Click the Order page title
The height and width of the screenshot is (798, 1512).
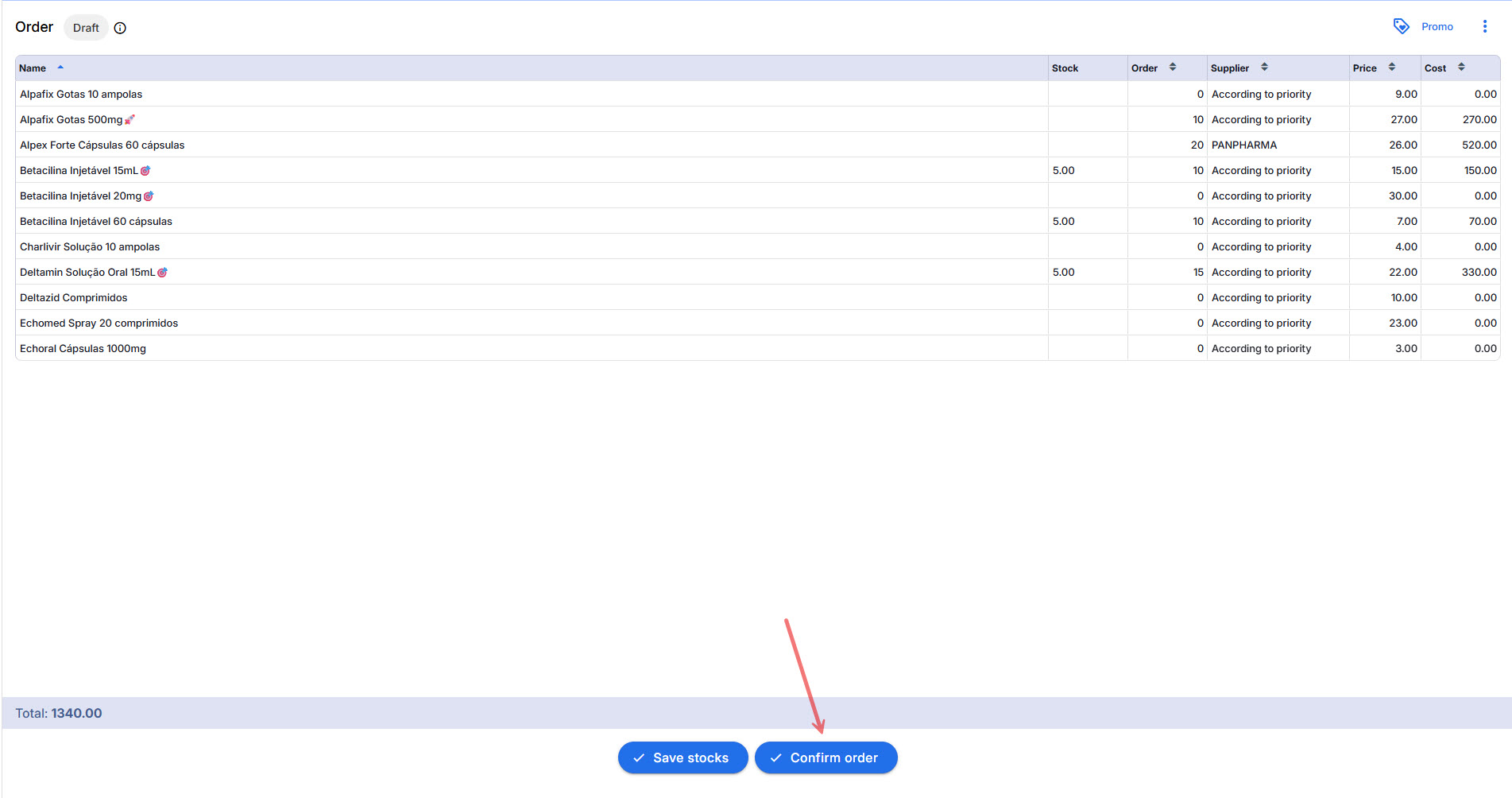[34, 27]
